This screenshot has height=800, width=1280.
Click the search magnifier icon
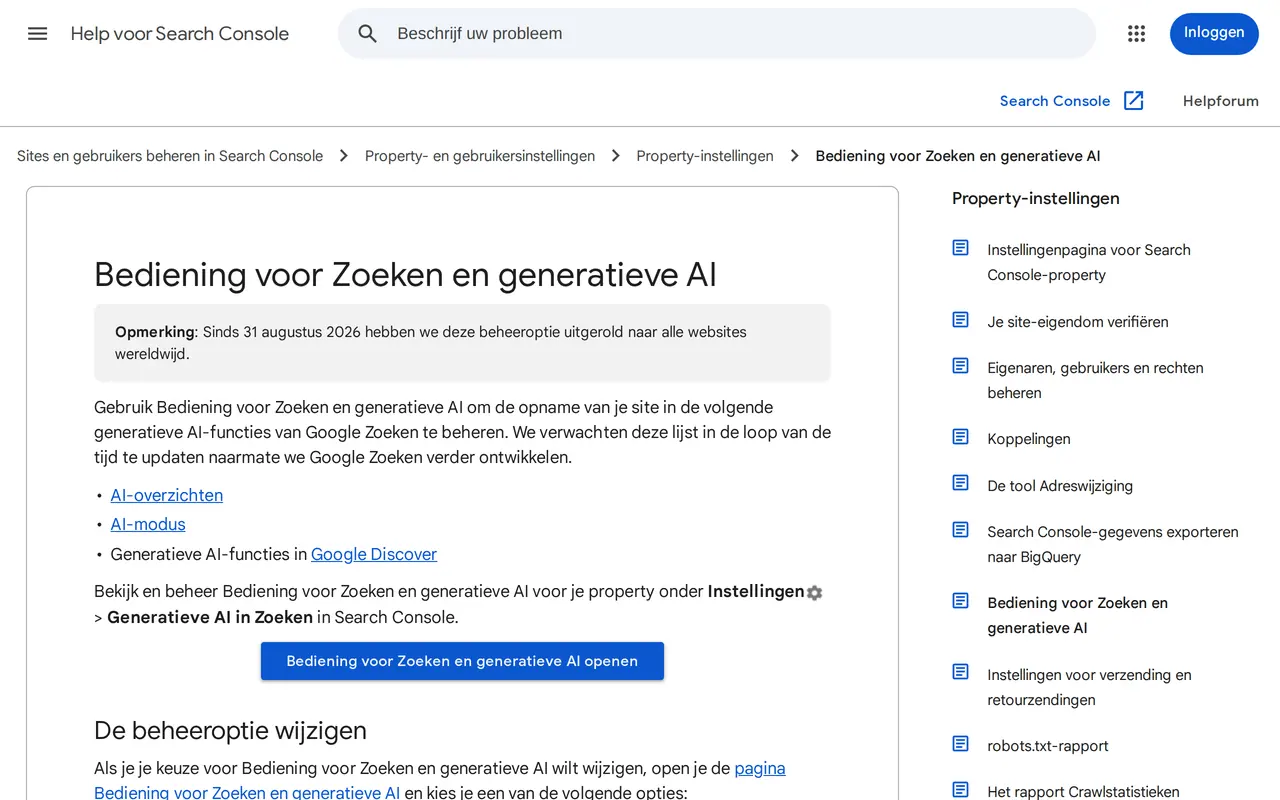pyautogui.click(x=368, y=33)
